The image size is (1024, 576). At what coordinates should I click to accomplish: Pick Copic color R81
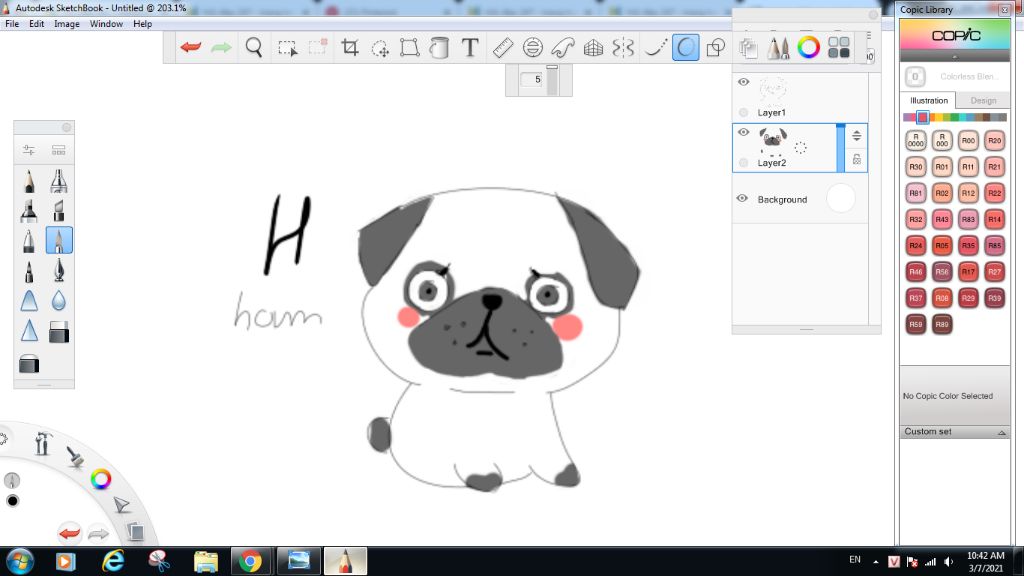coord(916,193)
